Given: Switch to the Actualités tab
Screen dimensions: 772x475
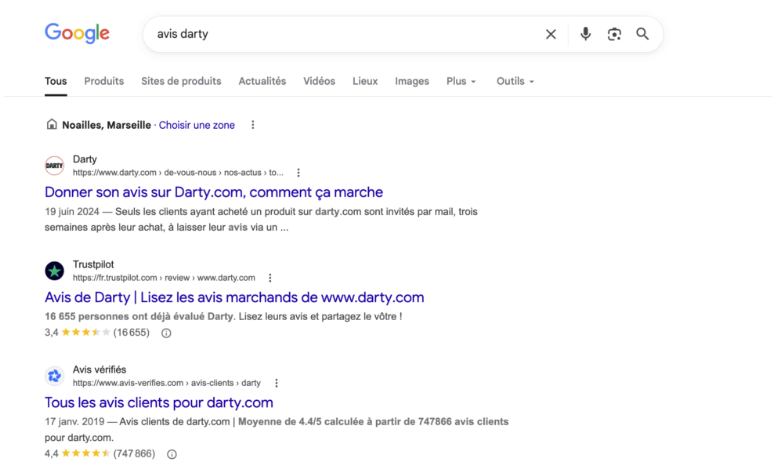Looking at the screenshot, I should pyautogui.click(x=262, y=81).
